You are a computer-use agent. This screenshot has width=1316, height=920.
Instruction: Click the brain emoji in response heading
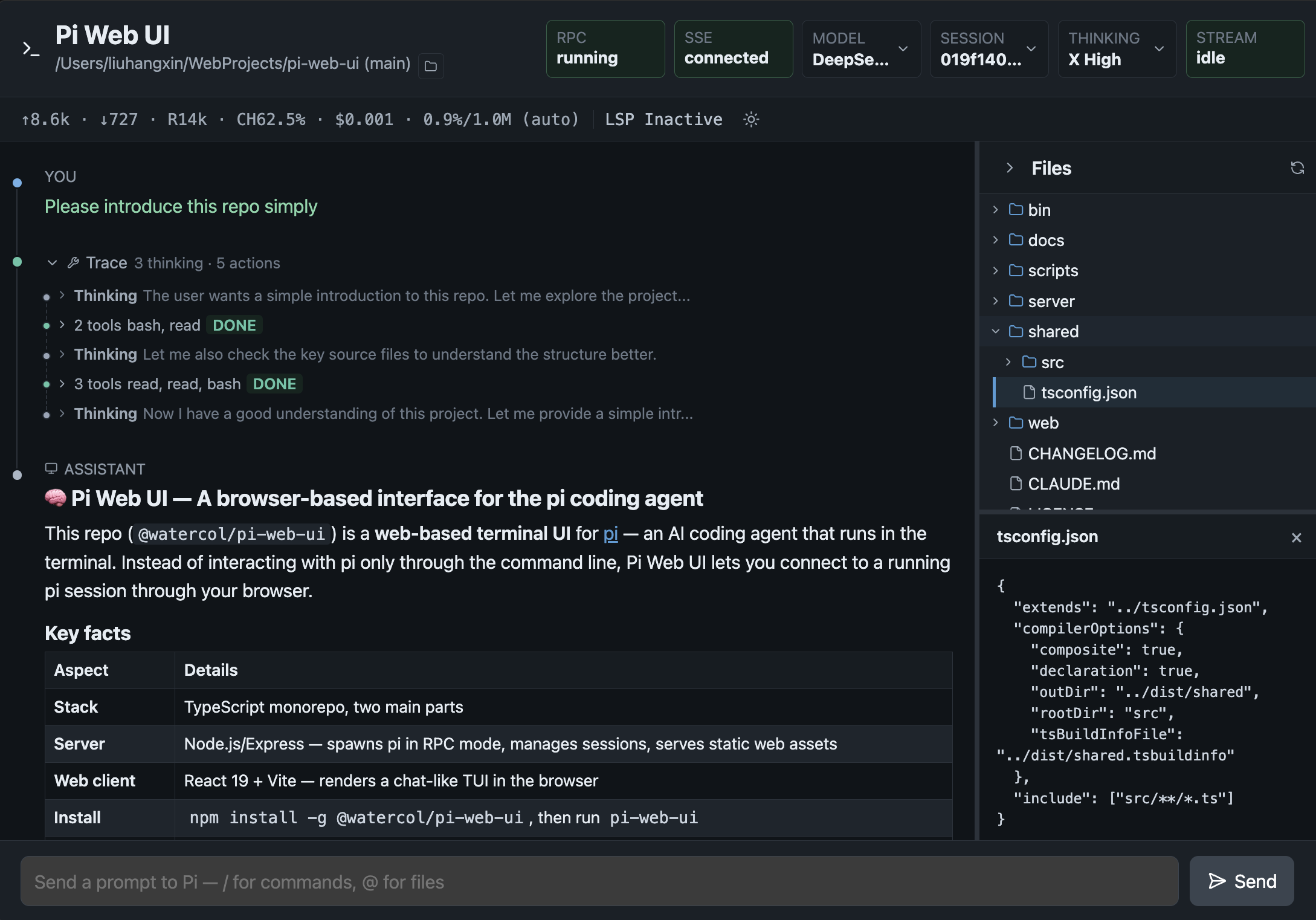pyautogui.click(x=56, y=498)
